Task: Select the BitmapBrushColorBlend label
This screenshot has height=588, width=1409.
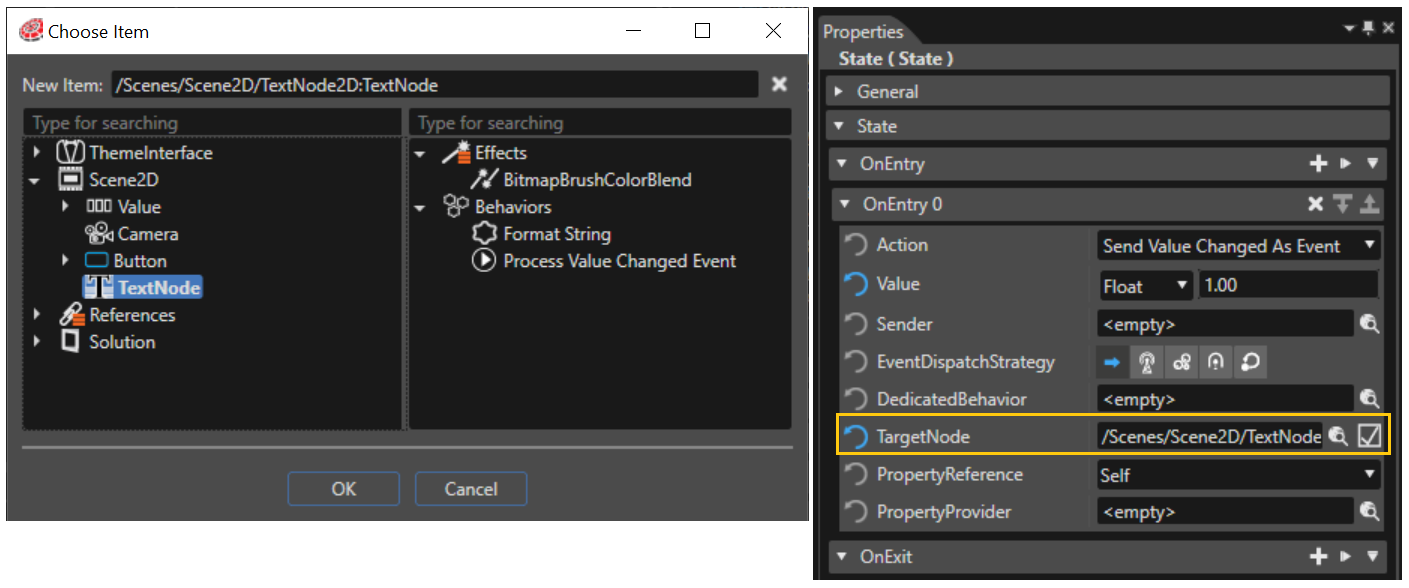Action: [x=597, y=180]
